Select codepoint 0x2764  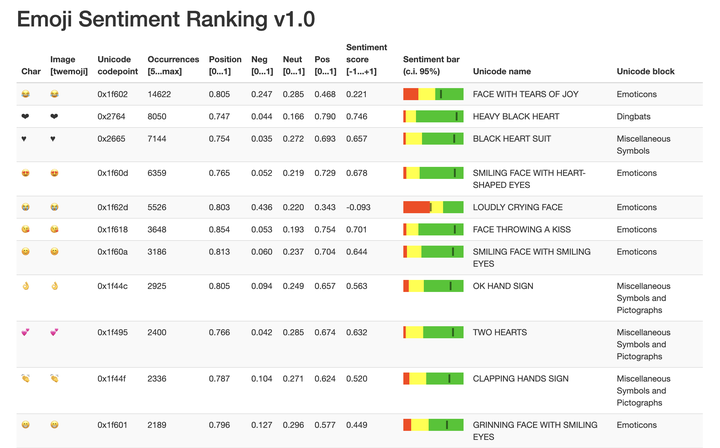pos(111,116)
